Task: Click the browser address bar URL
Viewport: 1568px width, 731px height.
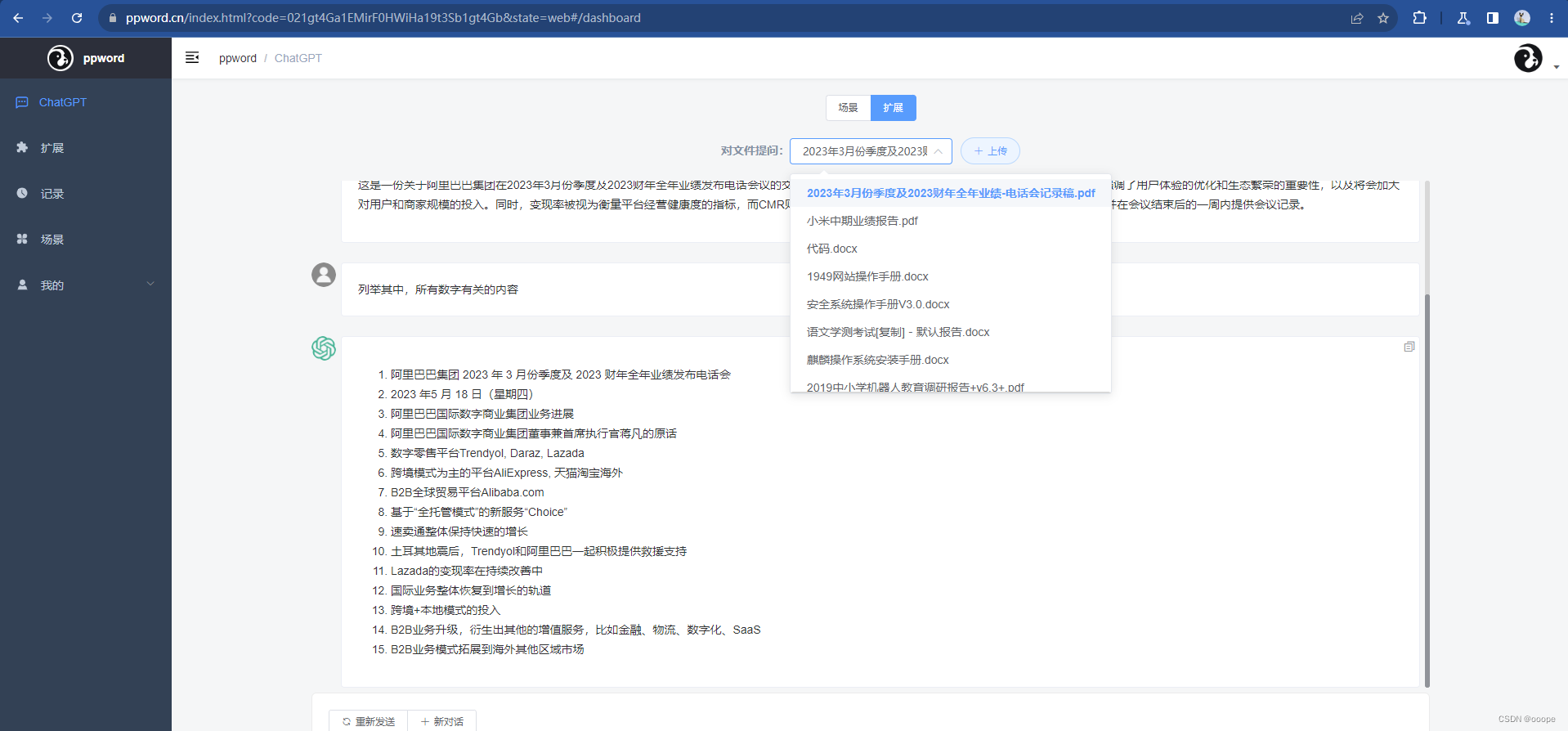Action: point(383,18)
